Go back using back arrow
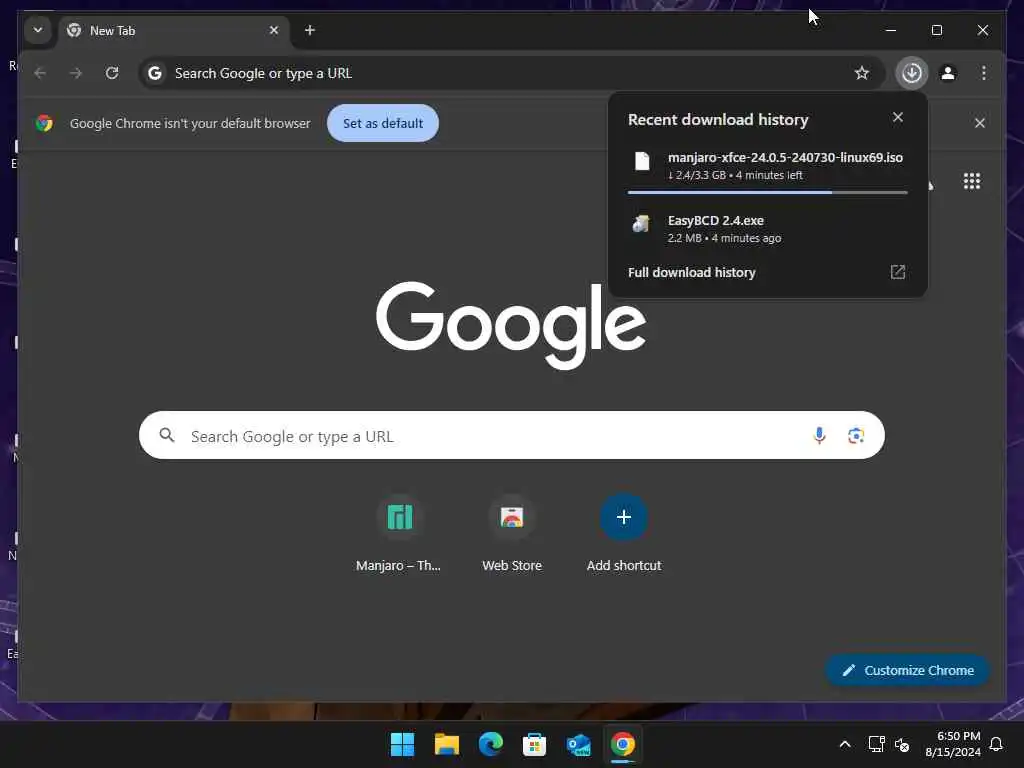Image resolution: width=1024 pixels, height=768 pixels. coord(40,72)
